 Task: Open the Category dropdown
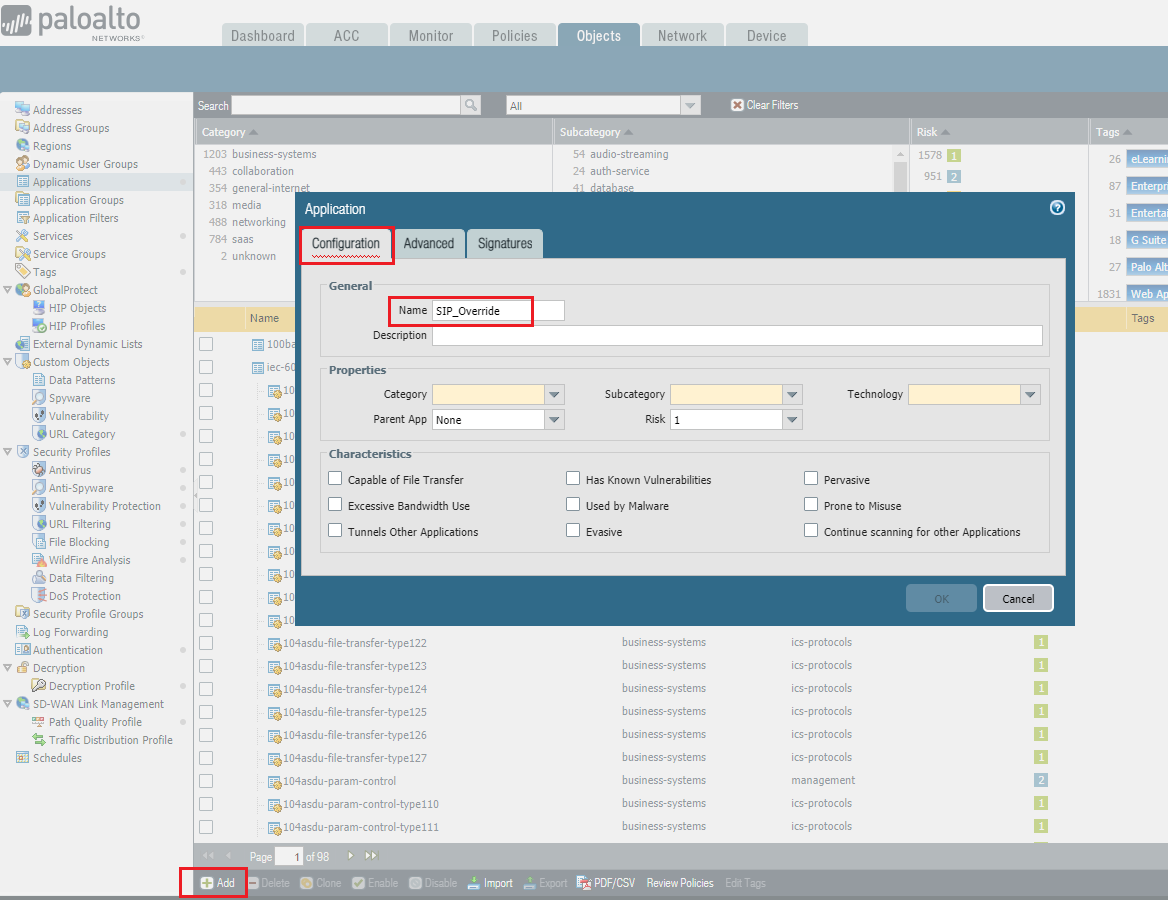pos(555,394)
